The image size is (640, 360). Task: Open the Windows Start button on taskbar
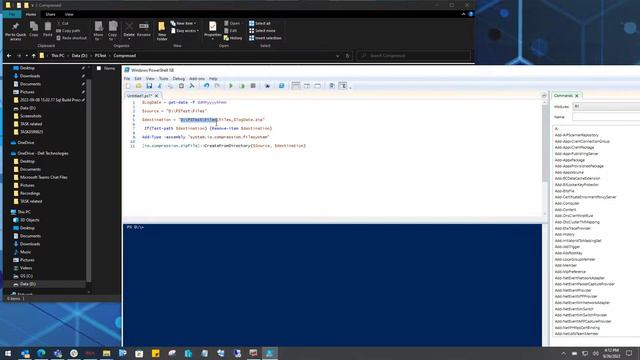8,353
